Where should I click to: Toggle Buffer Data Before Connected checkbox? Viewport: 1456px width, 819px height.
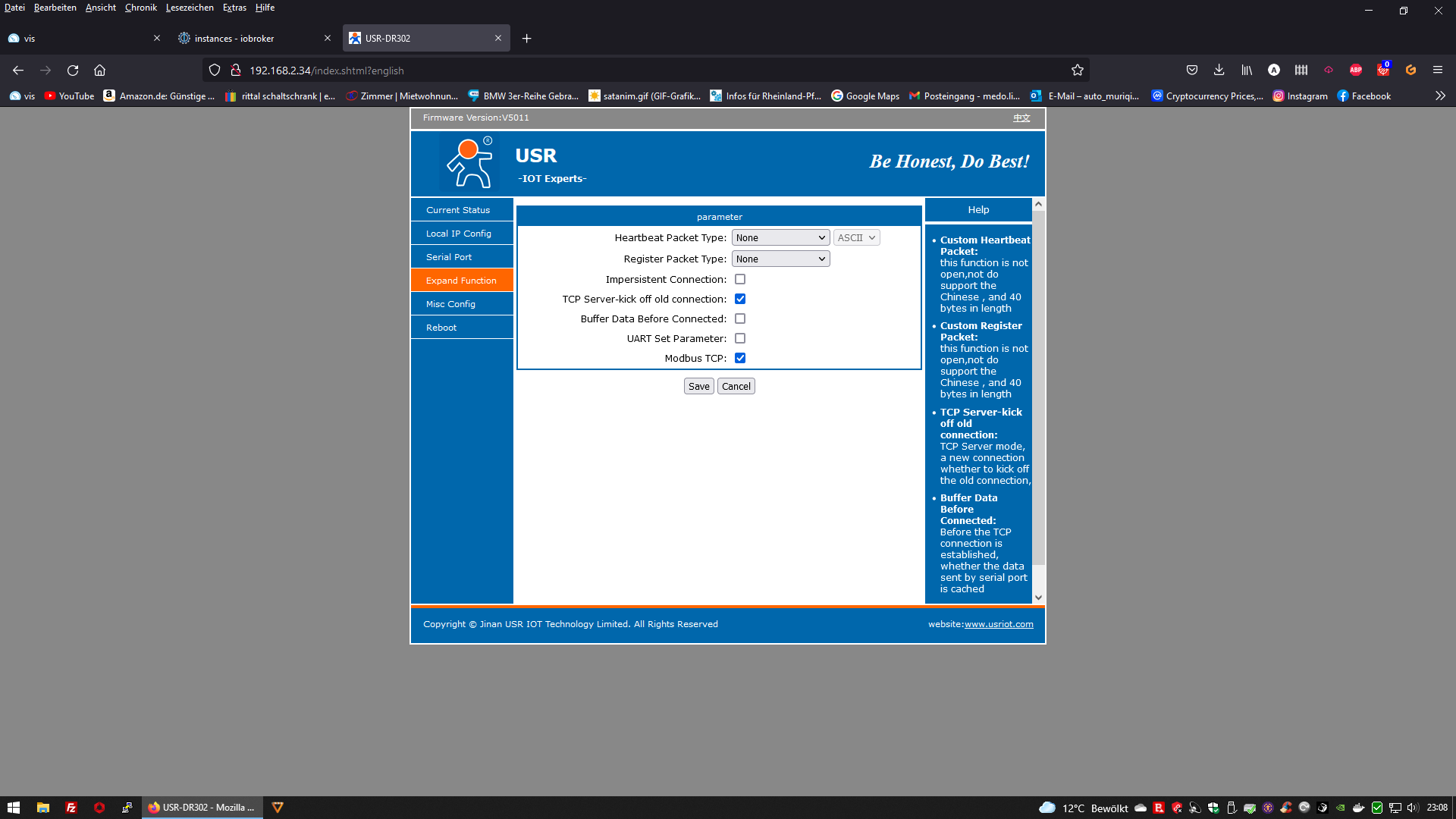pos(740,318)
